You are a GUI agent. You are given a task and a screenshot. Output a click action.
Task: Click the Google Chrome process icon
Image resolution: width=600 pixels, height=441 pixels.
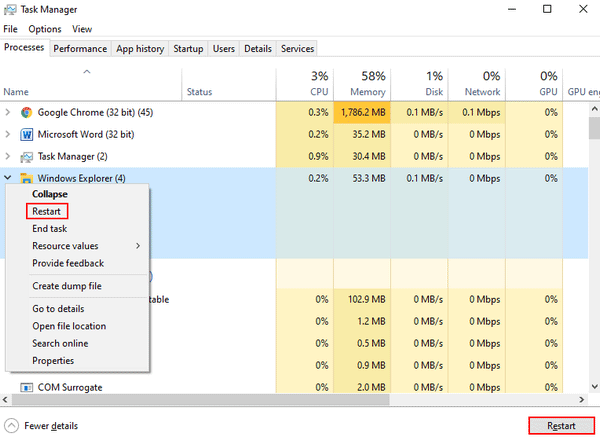point(26,113)
